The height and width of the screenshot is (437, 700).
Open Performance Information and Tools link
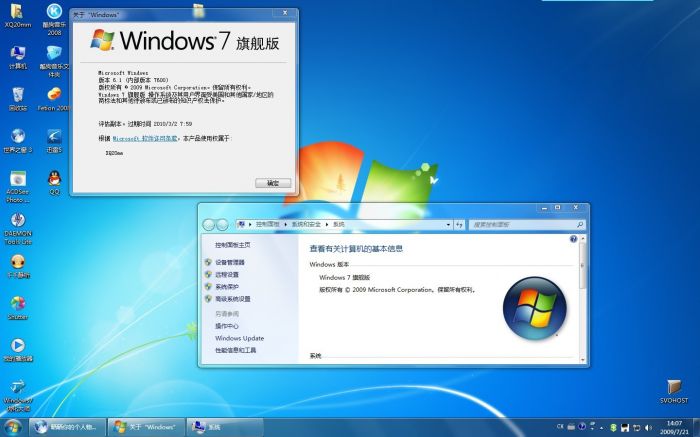coord(236,350)
